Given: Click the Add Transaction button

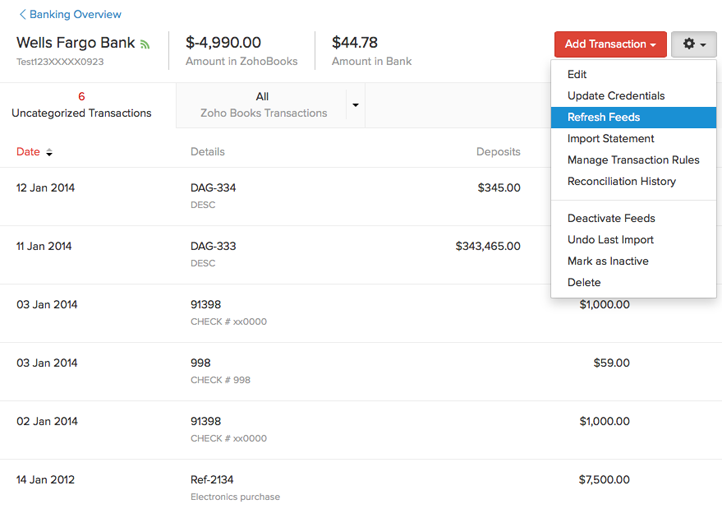Looking at the screenshot, I should tap(610, 44).
